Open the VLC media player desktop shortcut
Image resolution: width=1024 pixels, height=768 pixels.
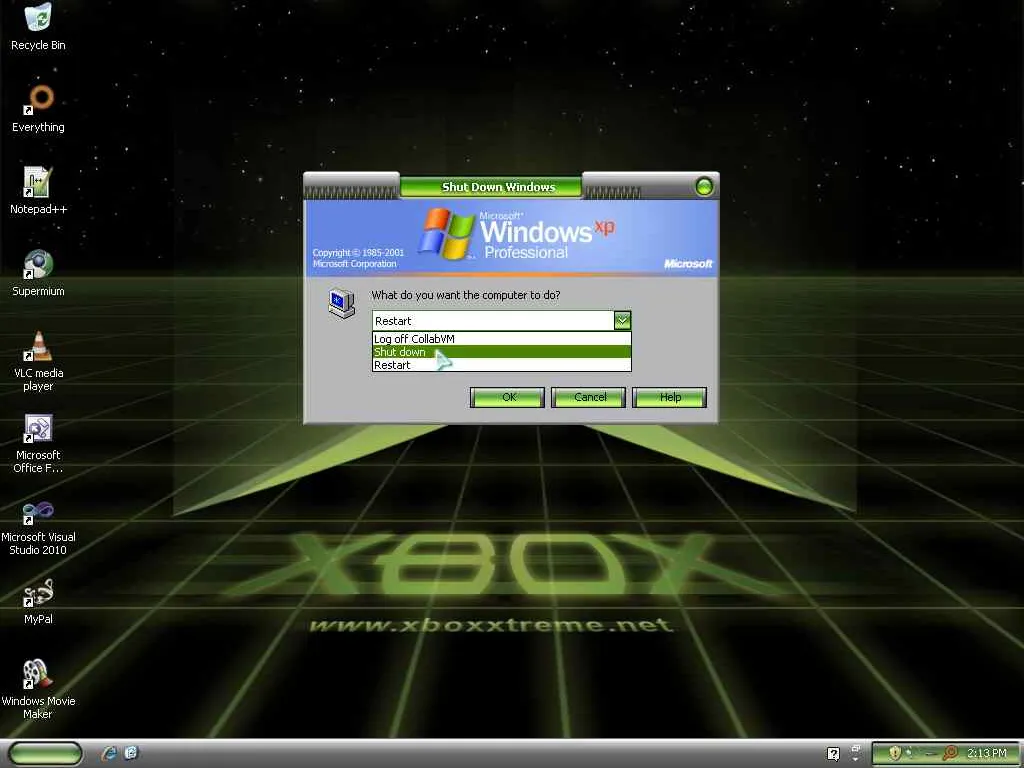click(x=38, y=361)
